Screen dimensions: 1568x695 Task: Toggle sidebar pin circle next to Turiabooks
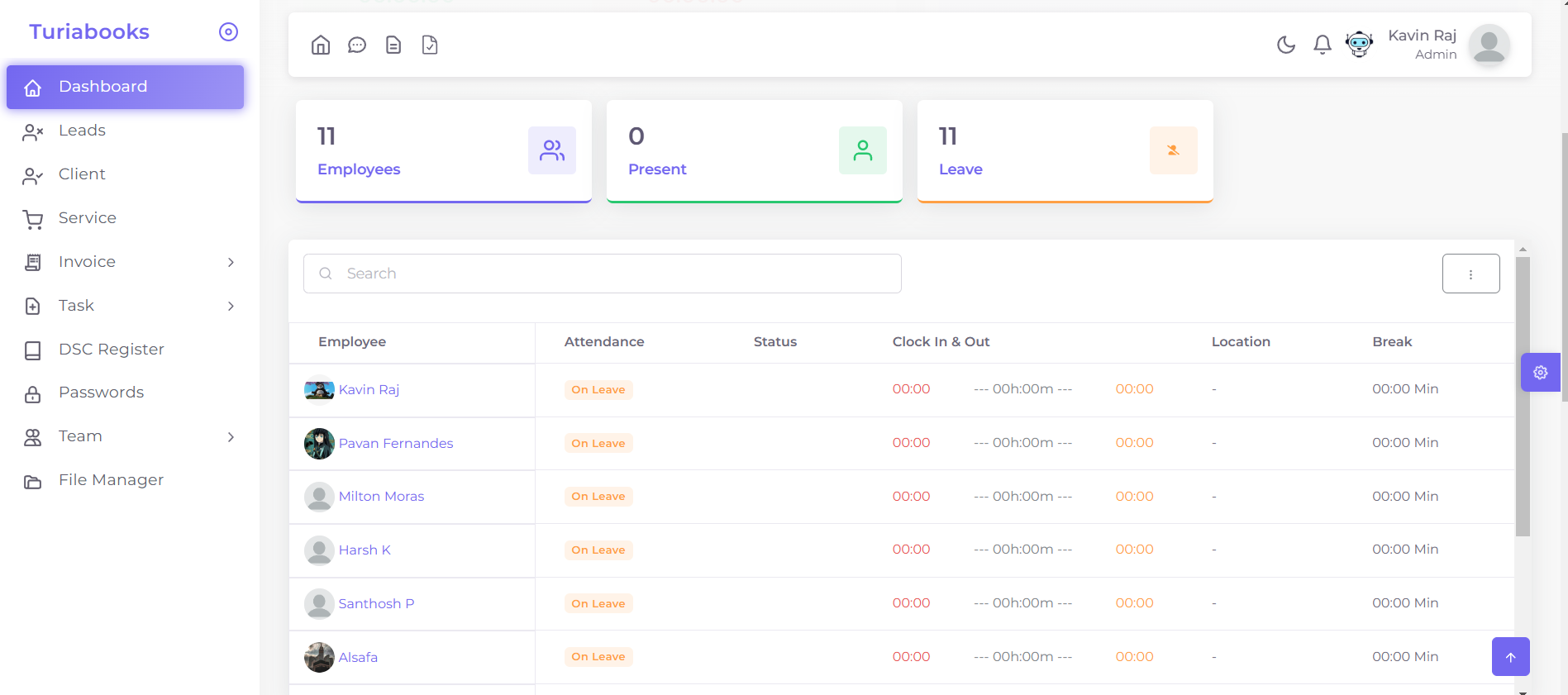(x=228, y=31)
